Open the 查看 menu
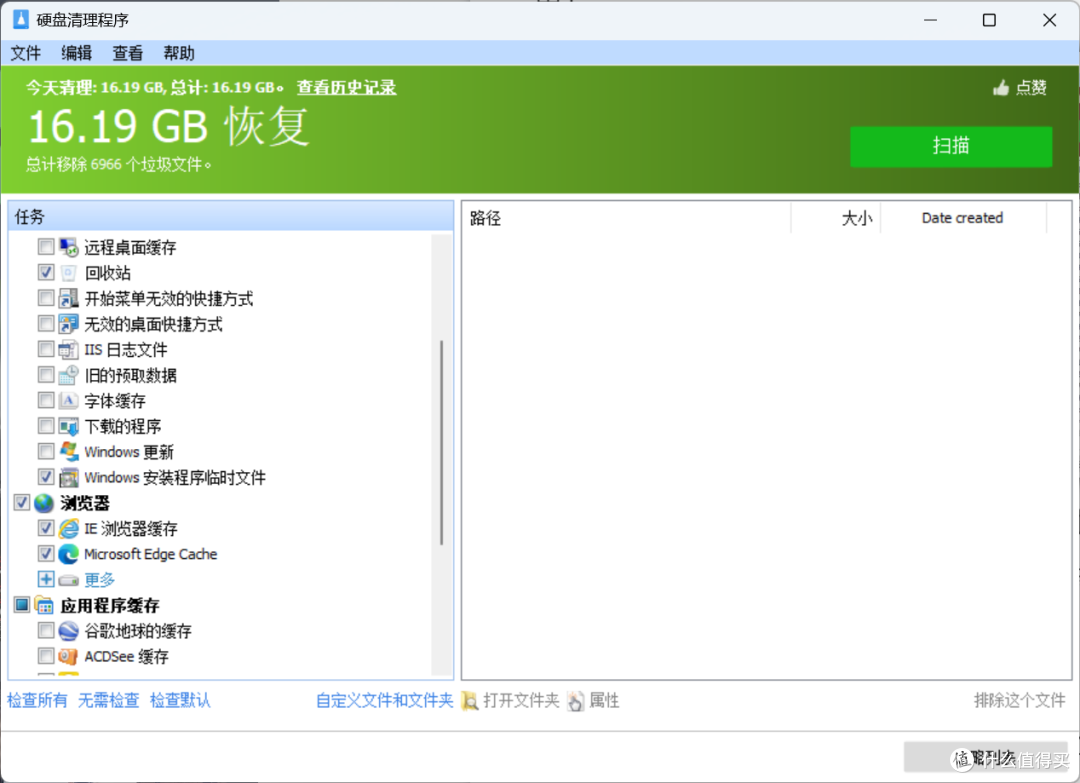This screenshot has height=783, width=1080. click(x=127, y=53)
